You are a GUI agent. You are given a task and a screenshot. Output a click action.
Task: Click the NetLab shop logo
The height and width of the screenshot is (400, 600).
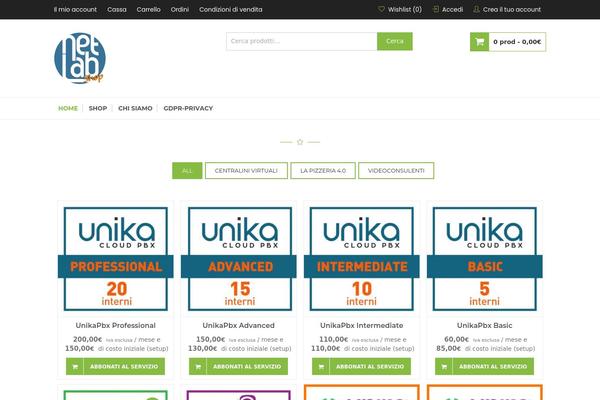tap(80, 58)
